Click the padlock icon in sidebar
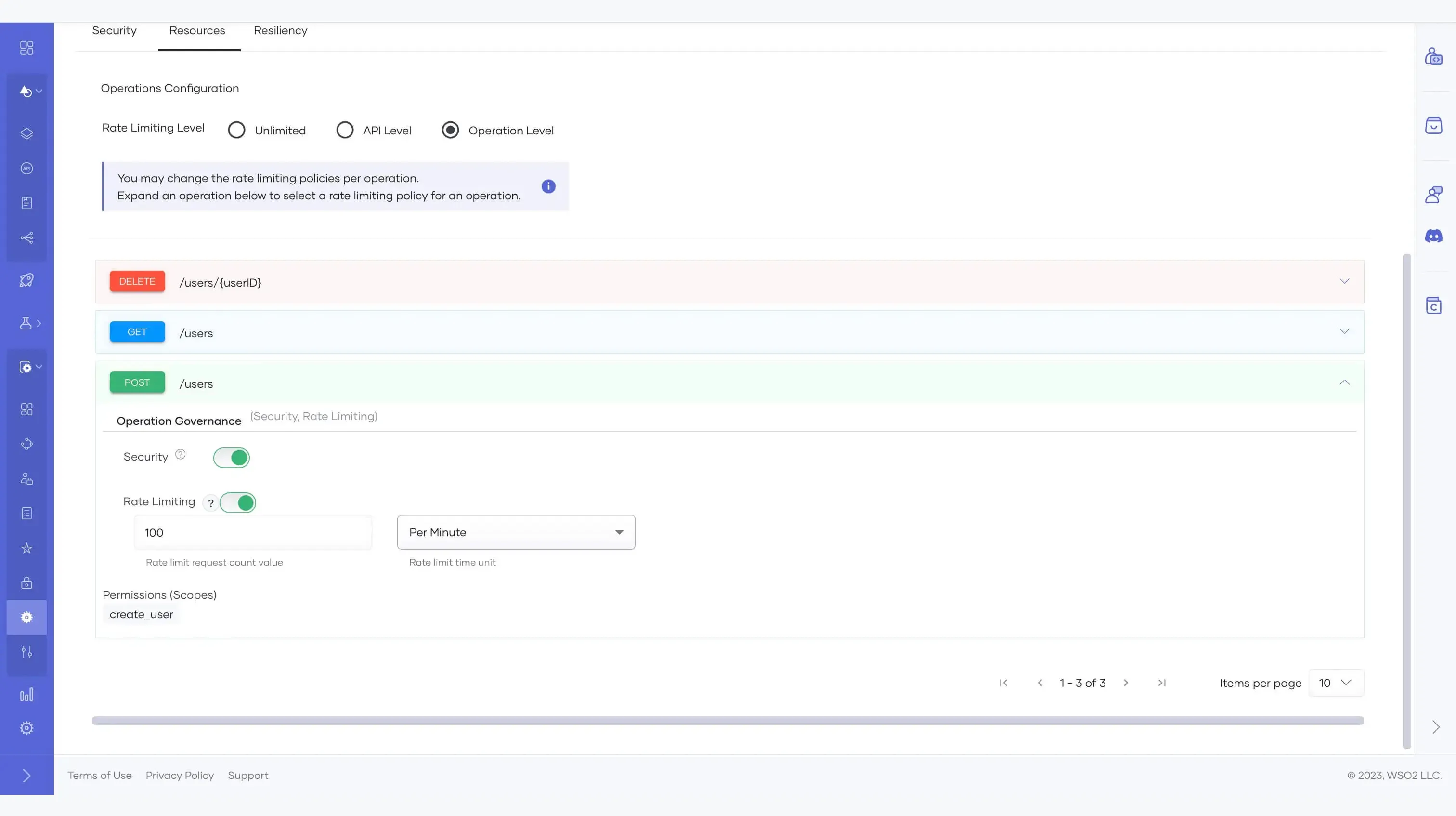Viewport: 1456px width, 816px height. (26, 583)
